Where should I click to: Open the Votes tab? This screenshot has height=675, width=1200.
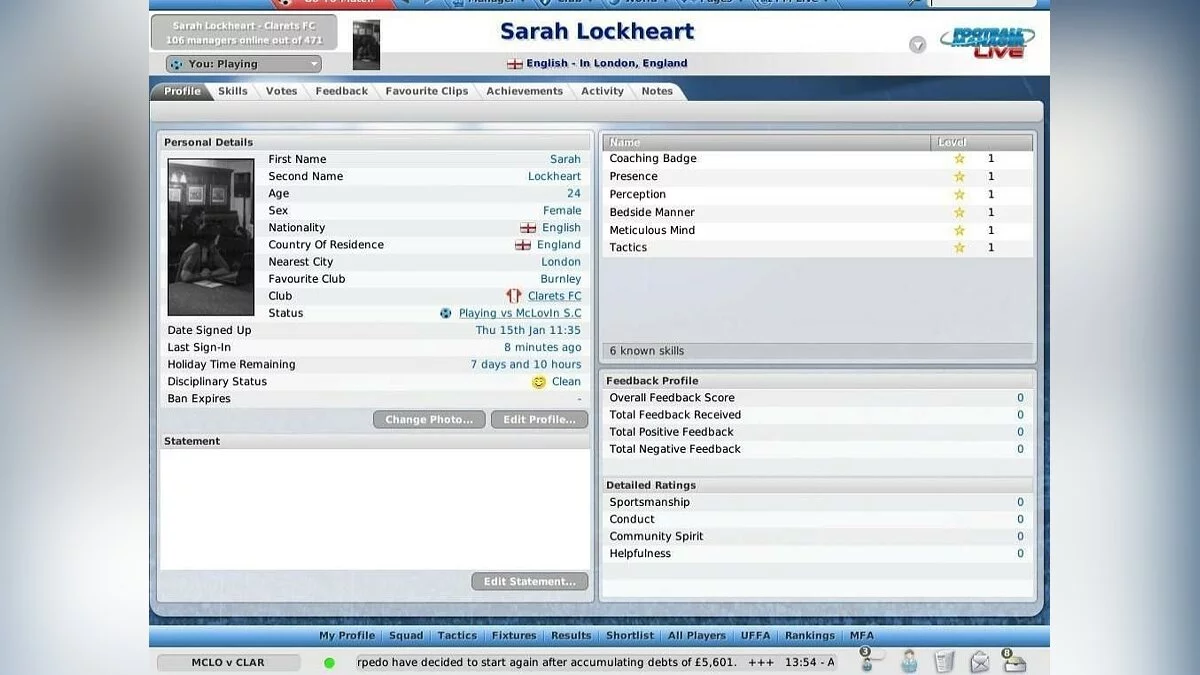pyautogui.click(x=281, y=91)
